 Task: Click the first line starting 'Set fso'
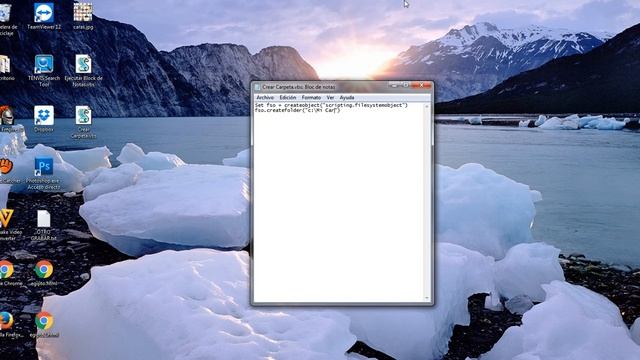tap(331, 105)
